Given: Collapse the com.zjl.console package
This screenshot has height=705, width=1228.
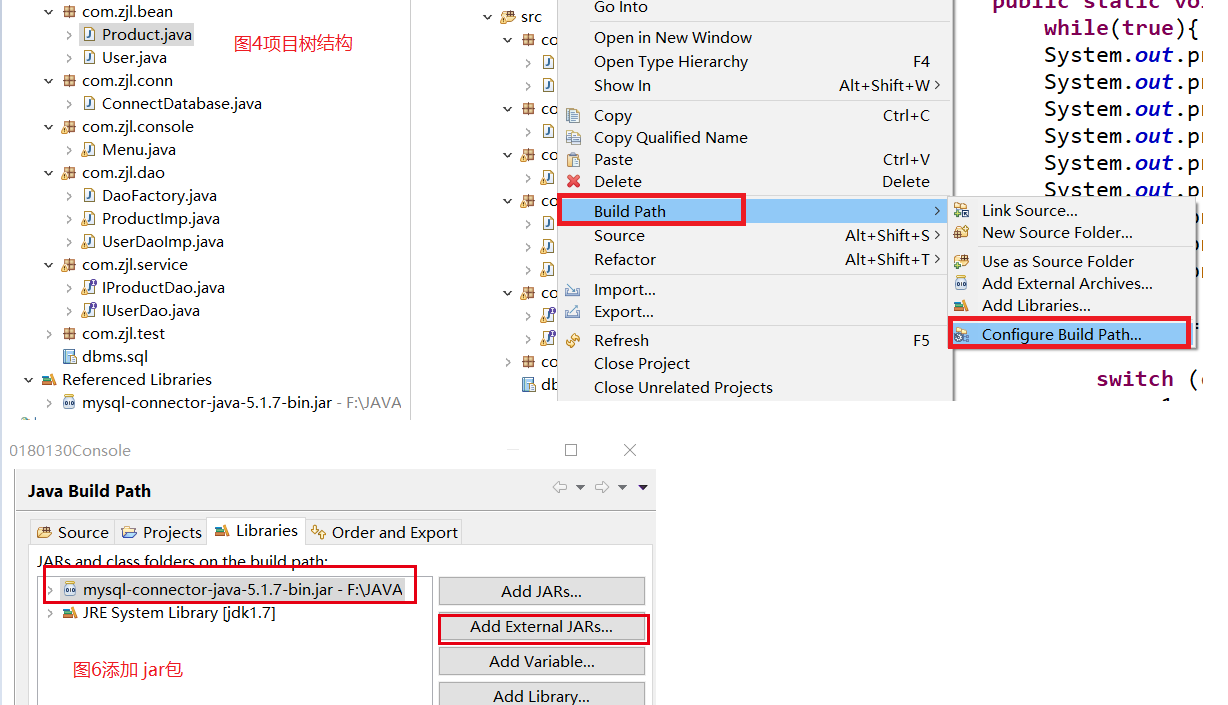Looking at the screenshot, I should (49, 127).
